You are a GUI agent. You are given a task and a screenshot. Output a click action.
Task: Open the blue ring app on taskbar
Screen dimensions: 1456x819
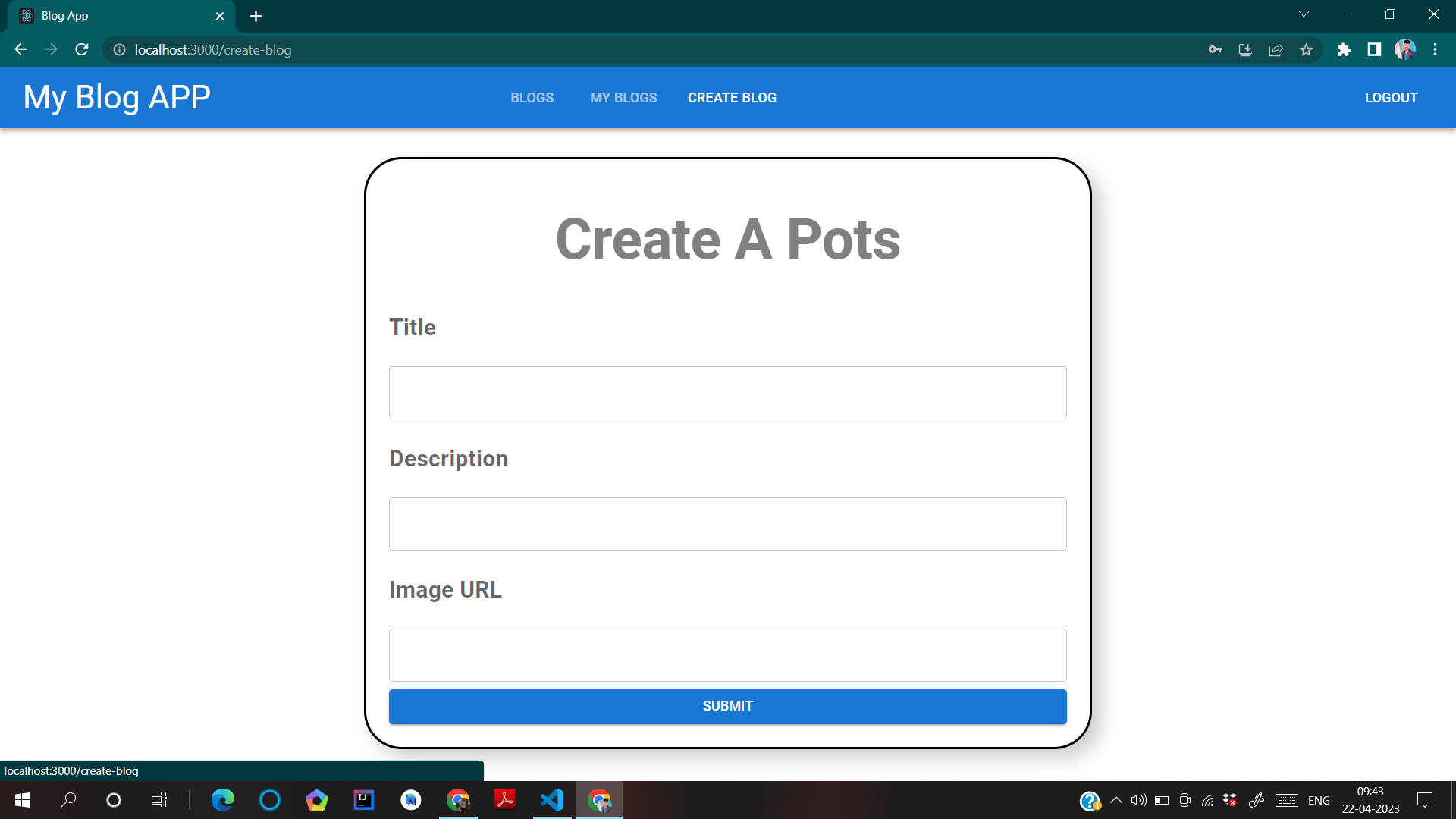click(x=270, y=800)
